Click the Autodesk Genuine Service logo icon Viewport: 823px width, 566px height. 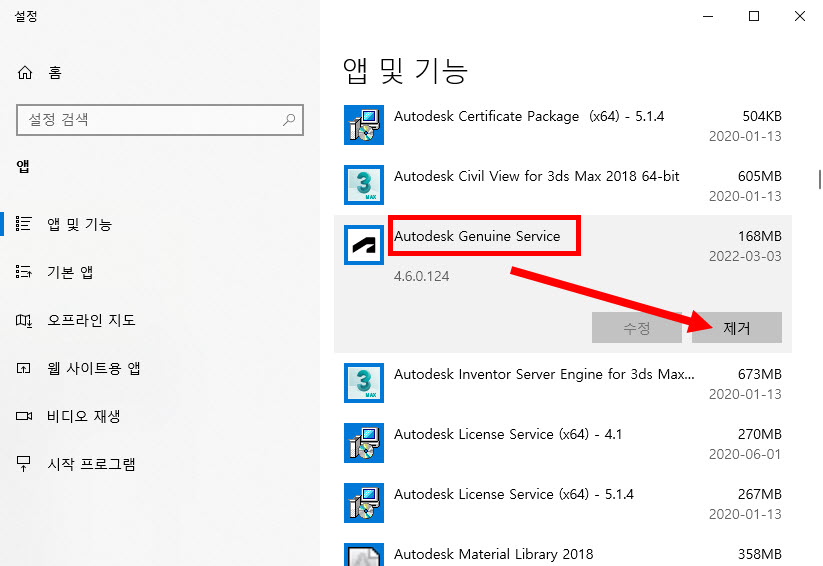point(364,245)
